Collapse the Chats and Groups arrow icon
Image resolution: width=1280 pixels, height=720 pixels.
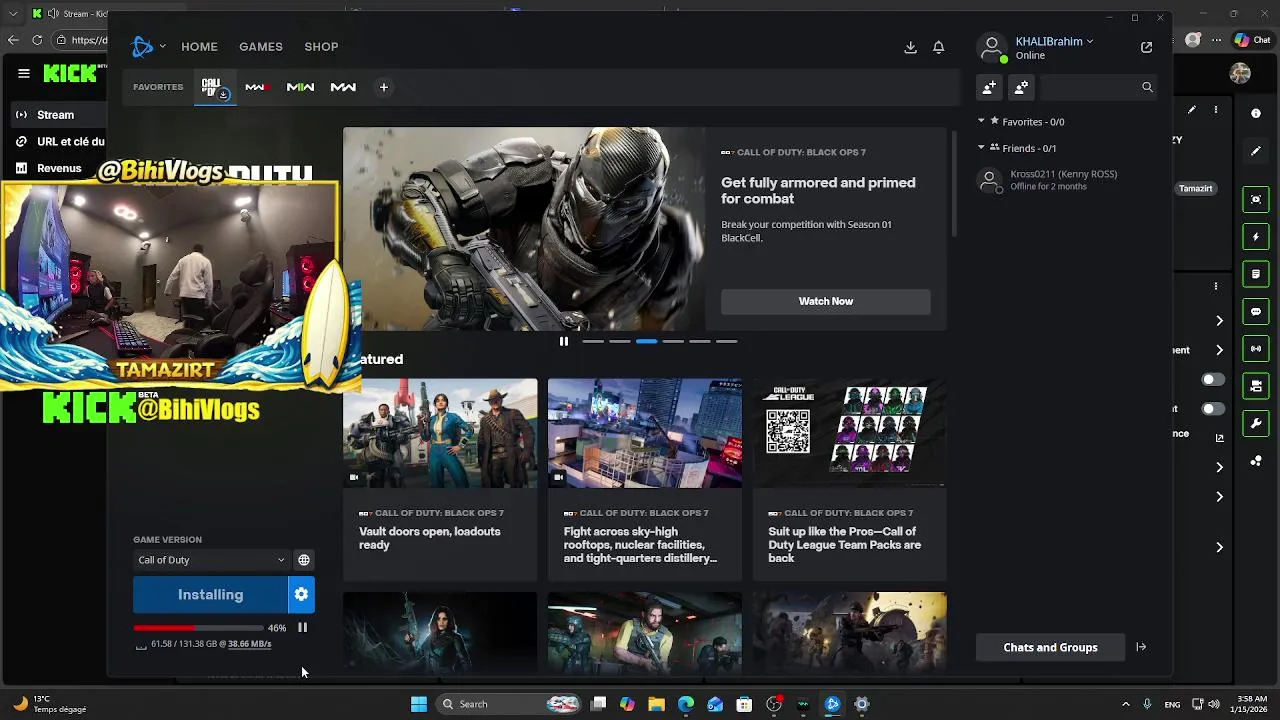[x=1140, y=647]
